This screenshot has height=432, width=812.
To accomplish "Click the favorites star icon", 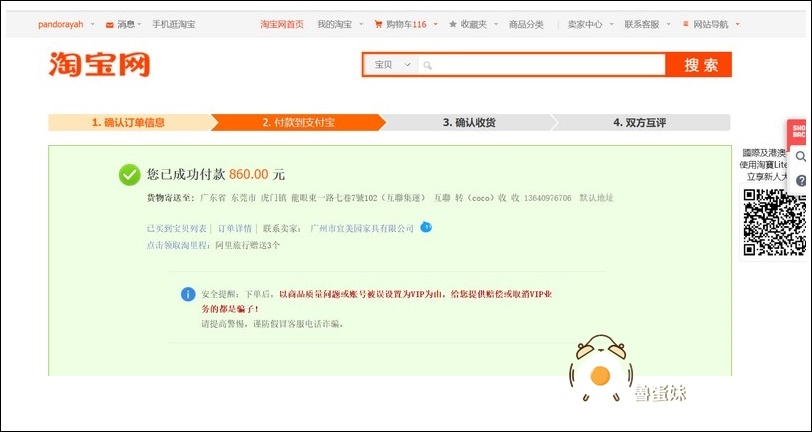I will coord(453,24).
